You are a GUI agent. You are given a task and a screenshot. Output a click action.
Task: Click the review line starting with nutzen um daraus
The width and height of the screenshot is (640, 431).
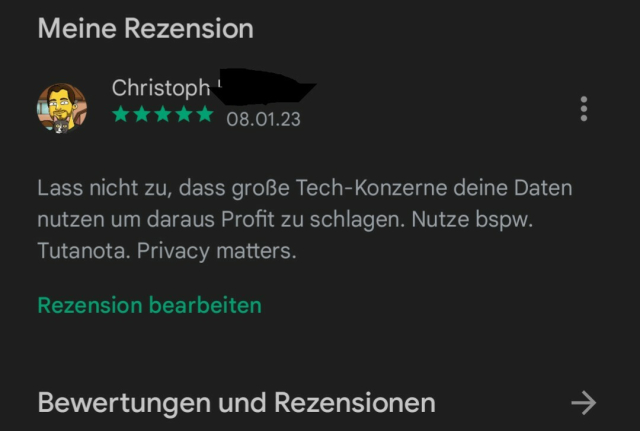pyautogui.click(x=285, y=220)
